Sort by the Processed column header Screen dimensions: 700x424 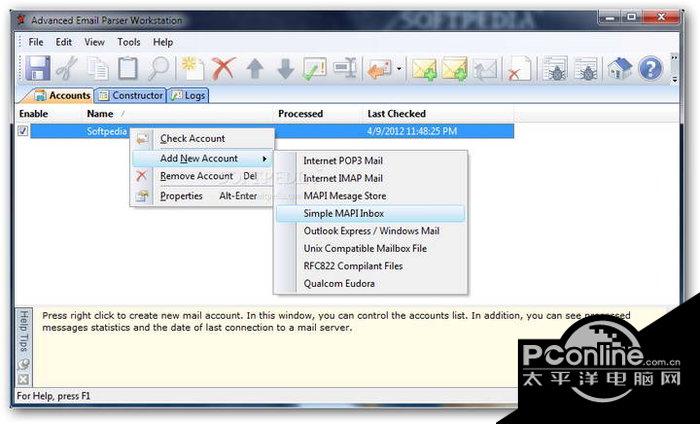(300, 114)
